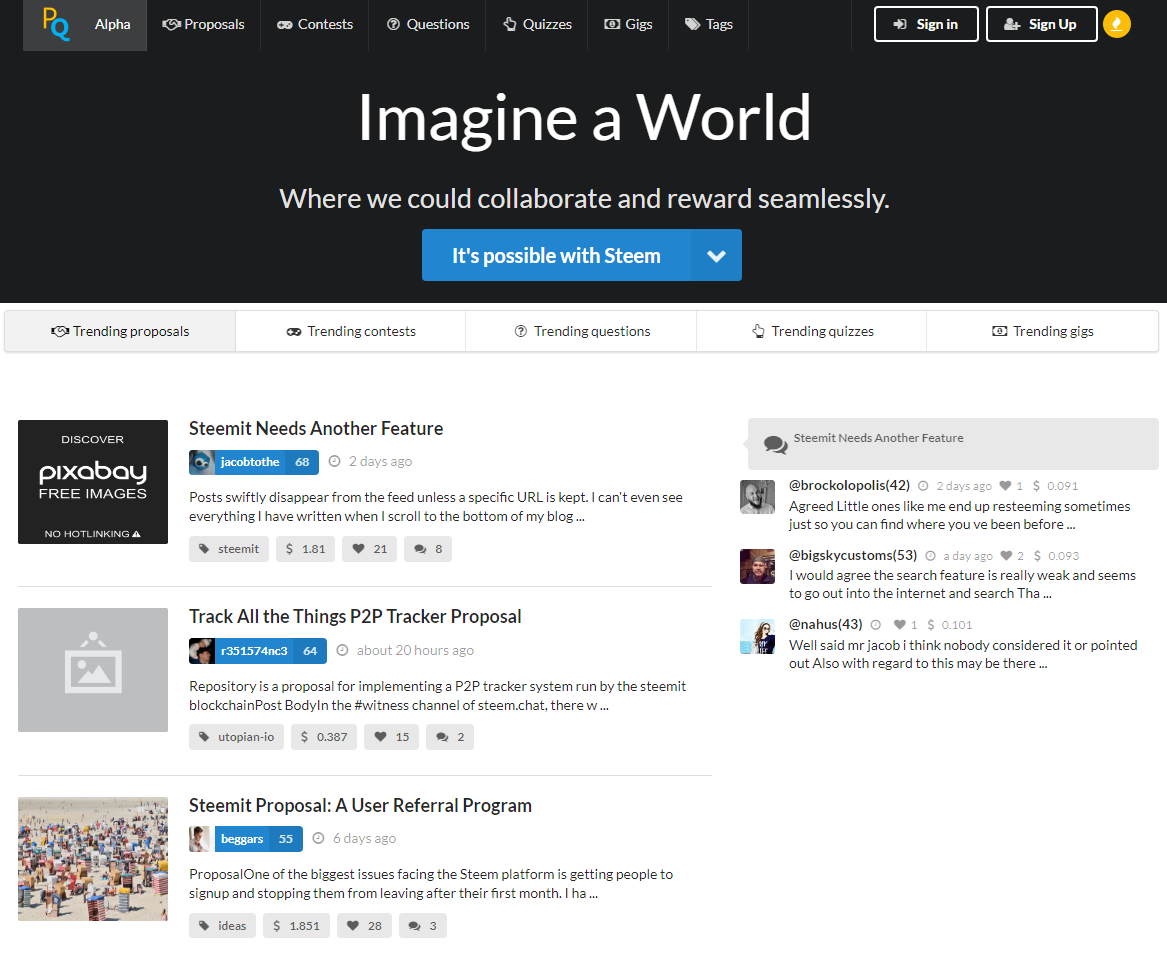Viewport: 1167px width, 961px height.
Task: Click pixabay thumbnail image
Action: click(x=93, y=482)
